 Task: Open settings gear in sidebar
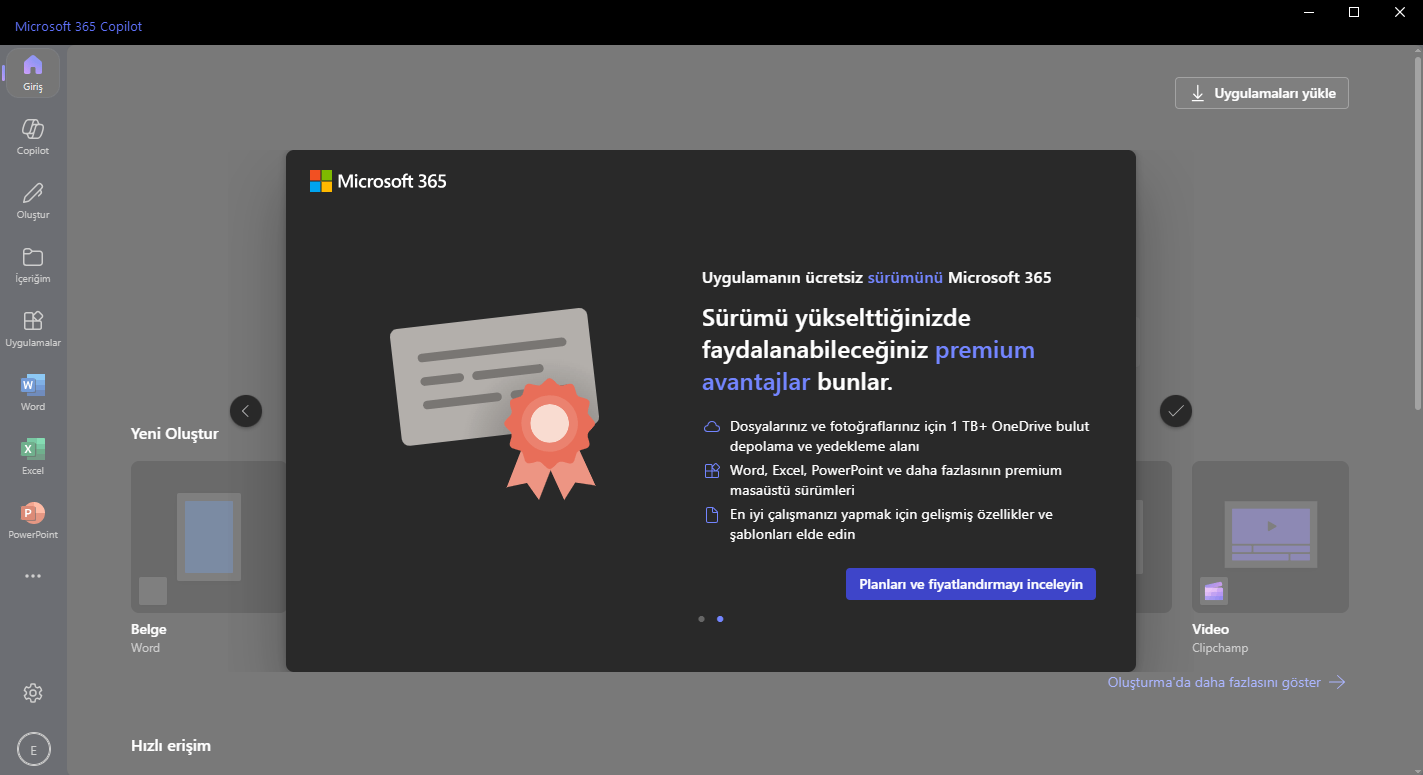tap(33, 693)
